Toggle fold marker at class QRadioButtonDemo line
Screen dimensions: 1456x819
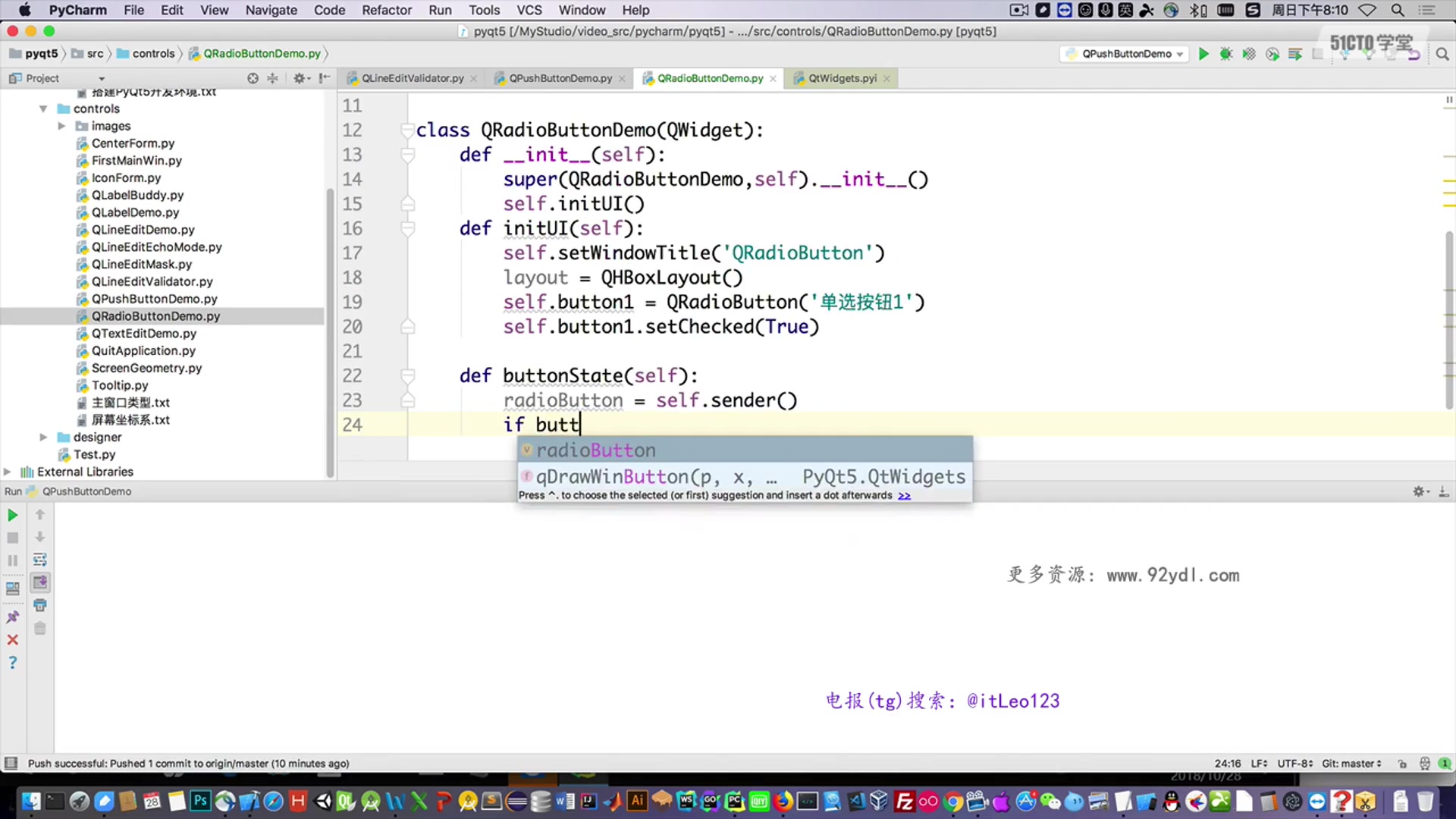pos(407,130)
